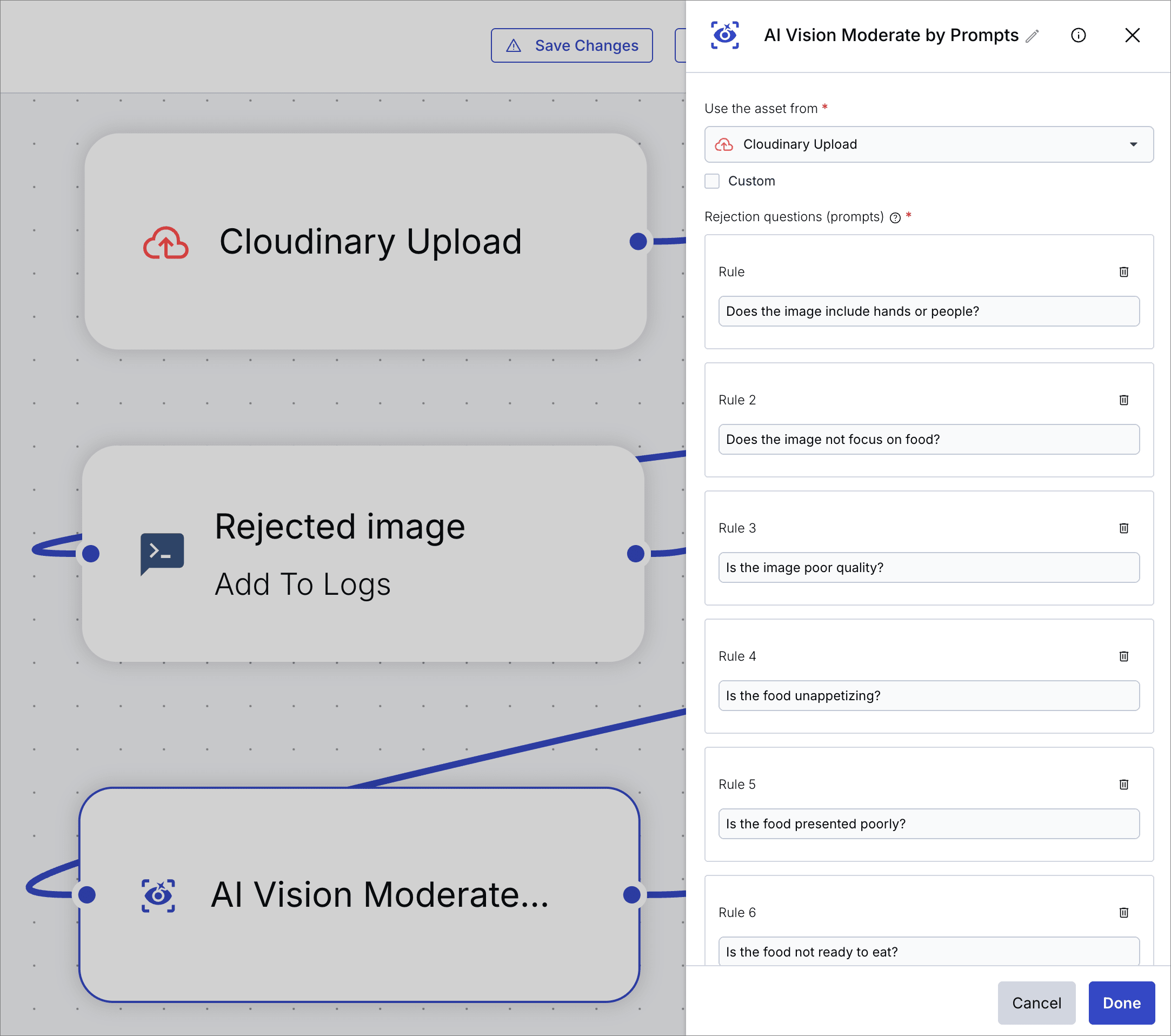The height and width of the screenshot is (1036, 1171).
Task: Click the Done button
Action: pyautogui.click(x=1121, y=1003)
